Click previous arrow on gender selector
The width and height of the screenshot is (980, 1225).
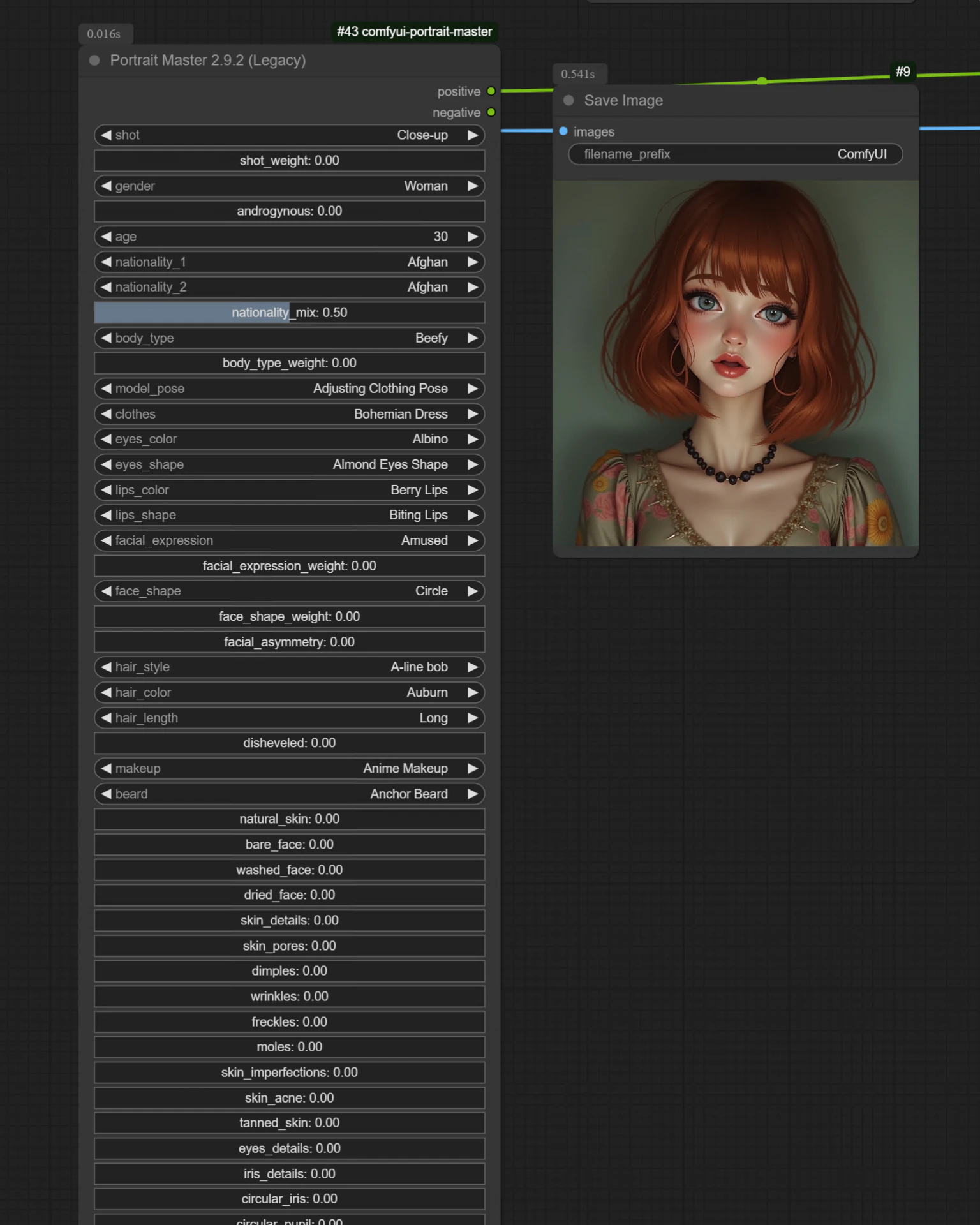point(106,186)
